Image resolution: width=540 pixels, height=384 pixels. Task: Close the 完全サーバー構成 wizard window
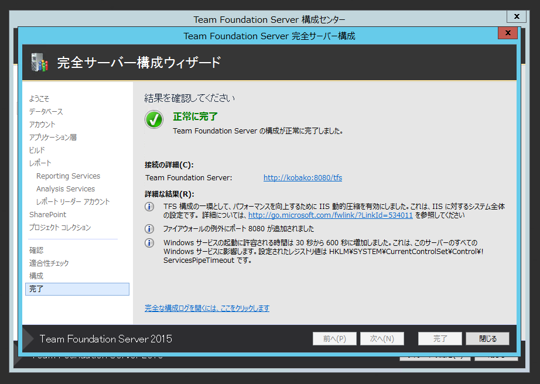(508, 33)
